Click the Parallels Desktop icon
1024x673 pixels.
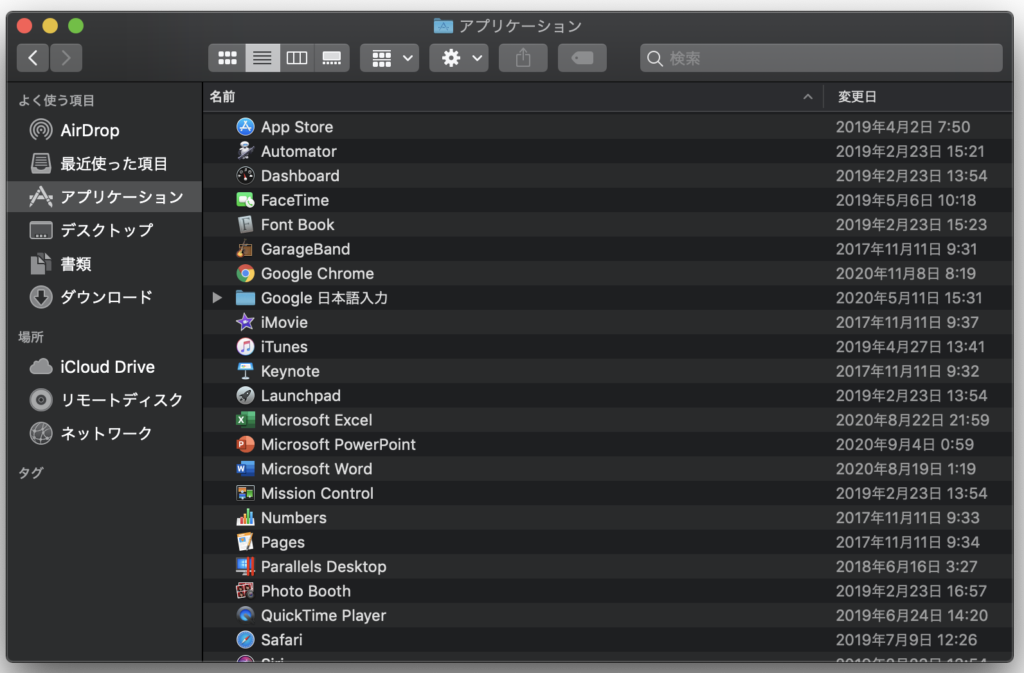[x=245, y=567]
